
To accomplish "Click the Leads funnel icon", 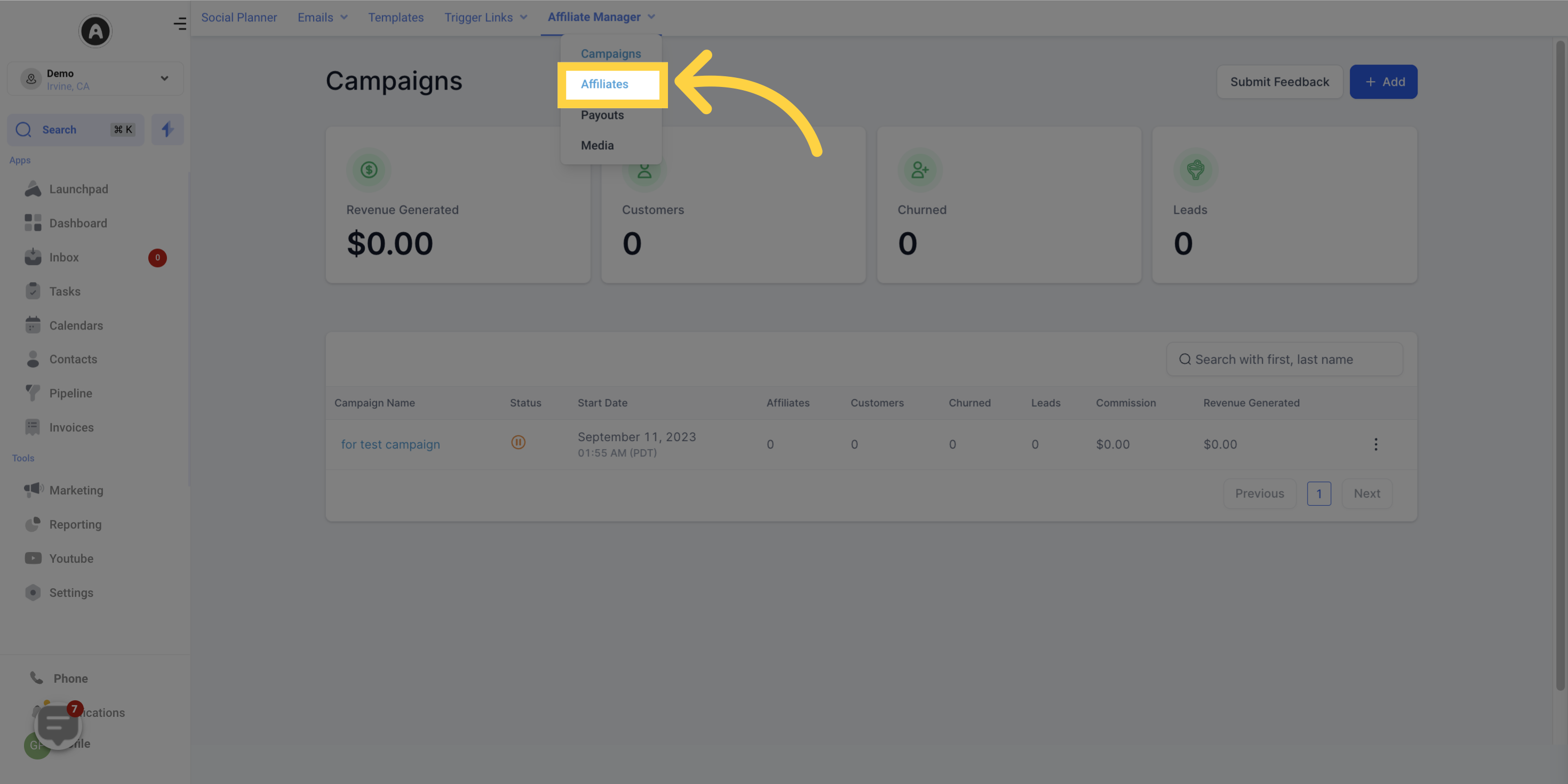I will pyautogui.click(x=1196, y=169).
